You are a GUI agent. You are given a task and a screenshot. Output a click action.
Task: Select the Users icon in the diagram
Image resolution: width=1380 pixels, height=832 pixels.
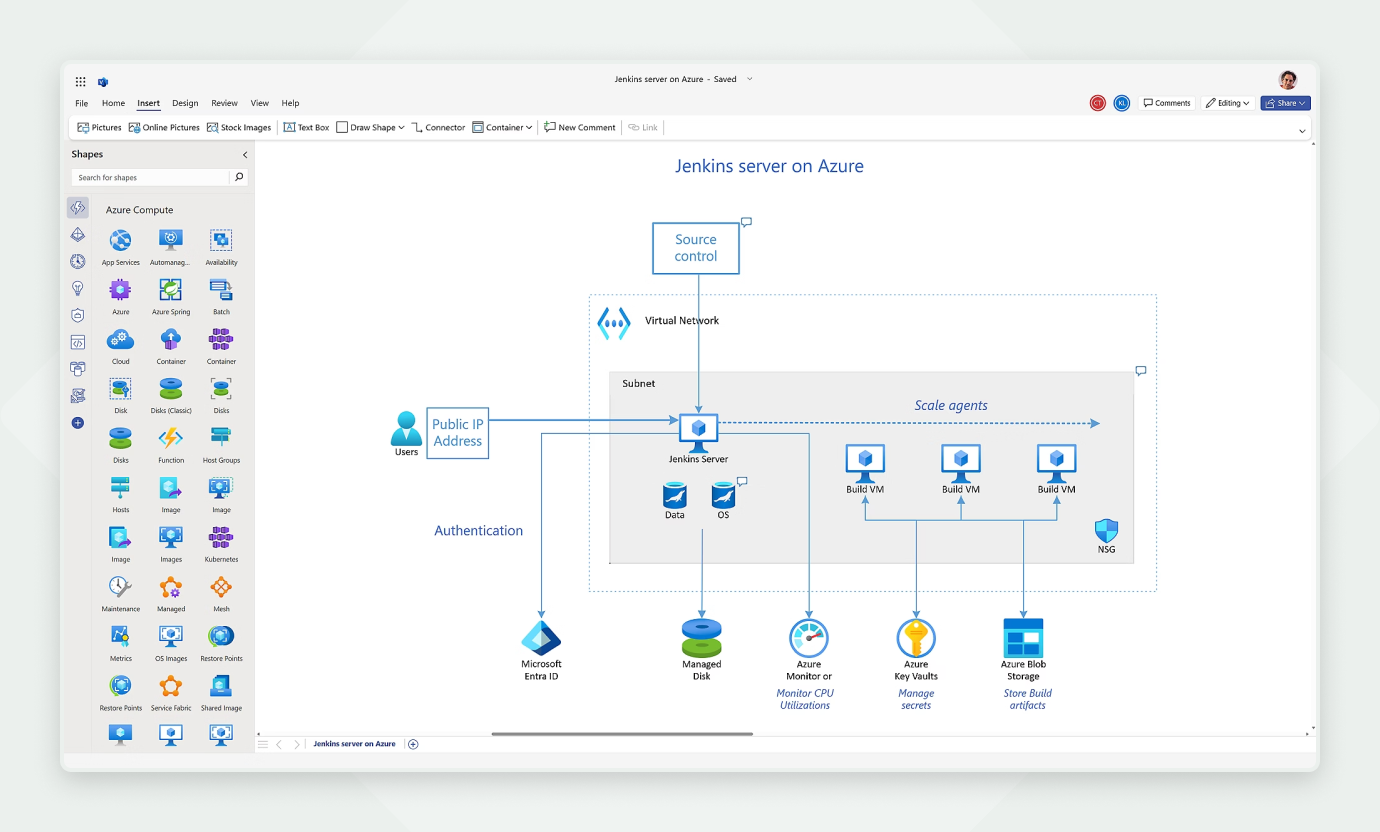click(406, 428)
